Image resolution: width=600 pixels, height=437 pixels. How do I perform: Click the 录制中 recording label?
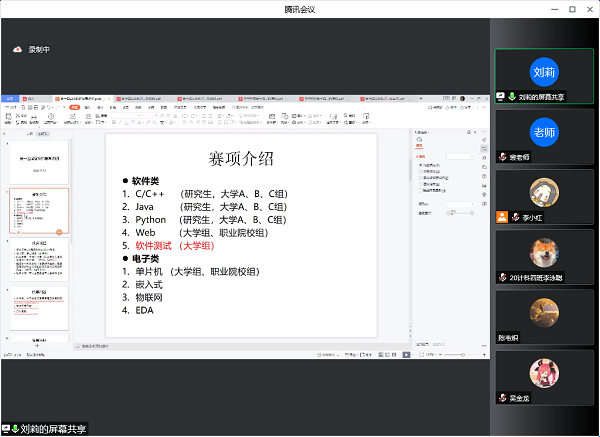pyautogui.click(x=39, y=49)
